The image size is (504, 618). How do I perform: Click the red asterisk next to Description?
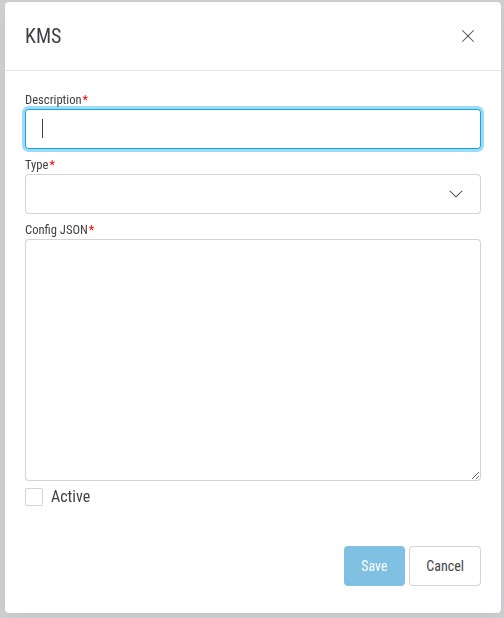point(85,98)
